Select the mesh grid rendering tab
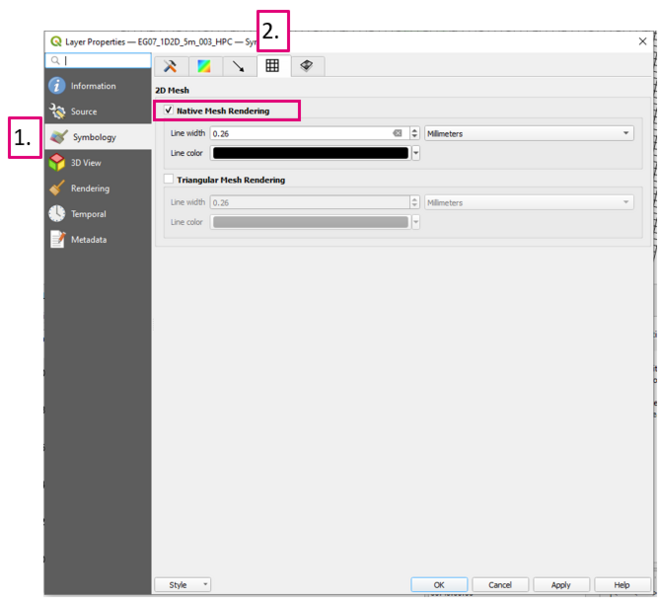Image resolution: width=659 pixels, height=600 pixels. coord(272,66)
